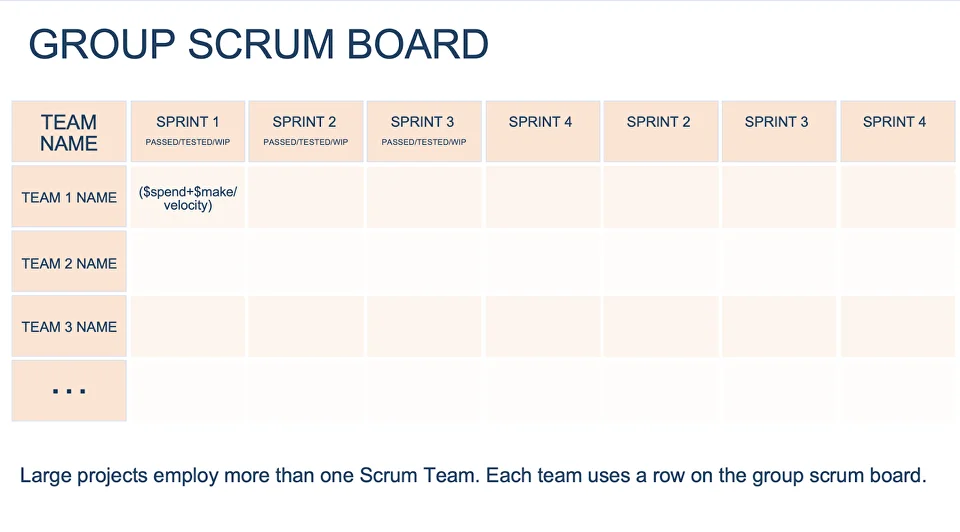Click the second SPRINT 2 header without subtitle
Screen dimensions: 960x532
tap(661, 132)
